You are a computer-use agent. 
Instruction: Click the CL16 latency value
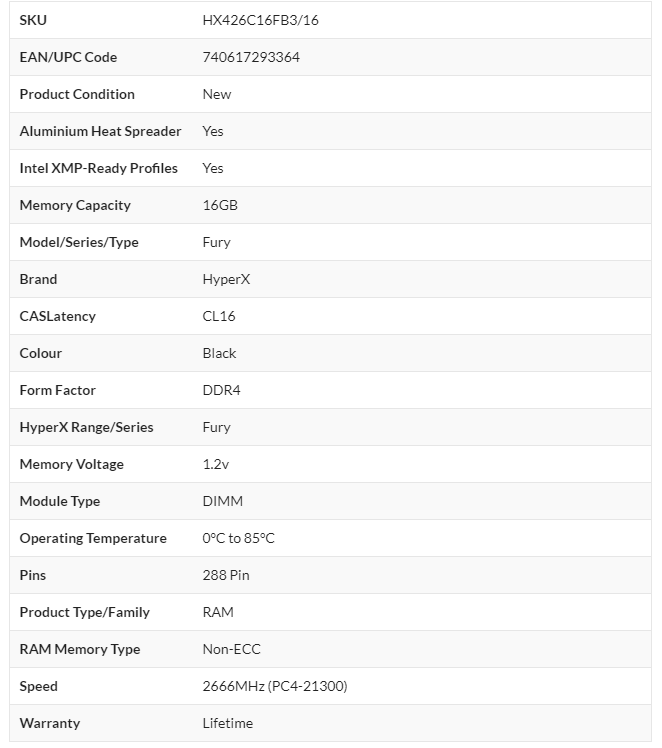tap(219, 316)
